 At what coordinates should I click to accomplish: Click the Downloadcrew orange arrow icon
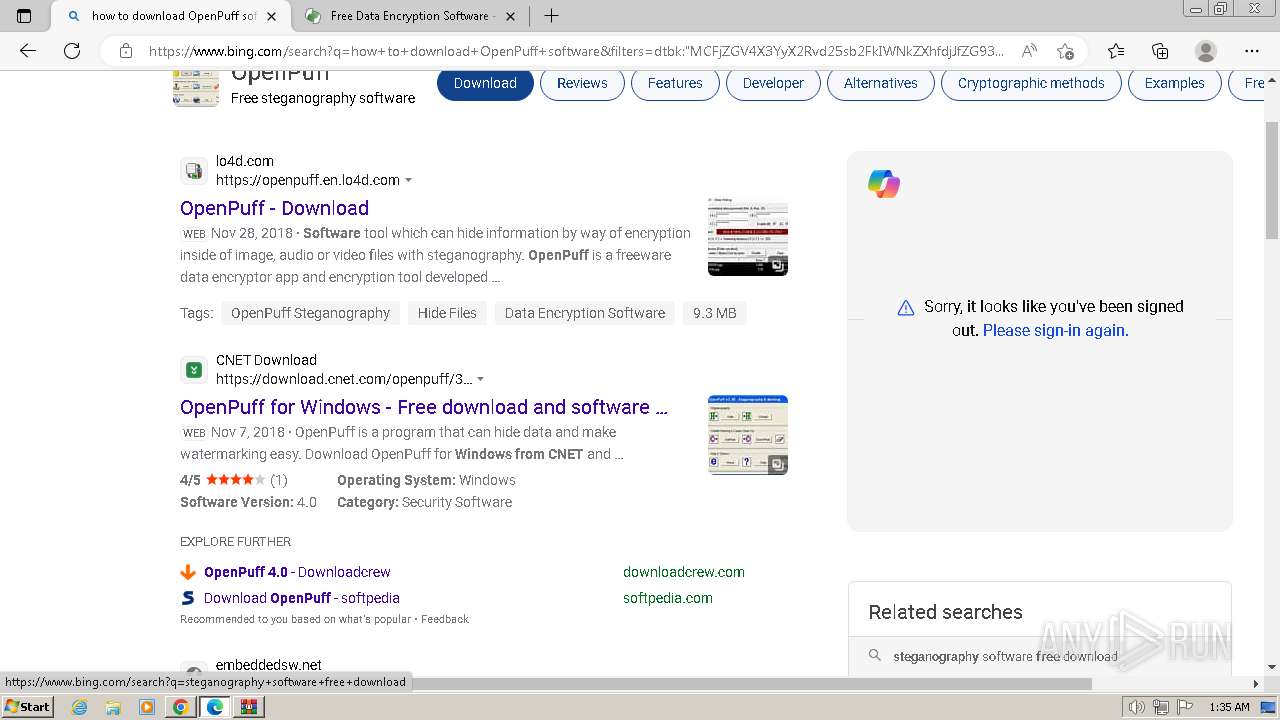(x=188, y=572)
